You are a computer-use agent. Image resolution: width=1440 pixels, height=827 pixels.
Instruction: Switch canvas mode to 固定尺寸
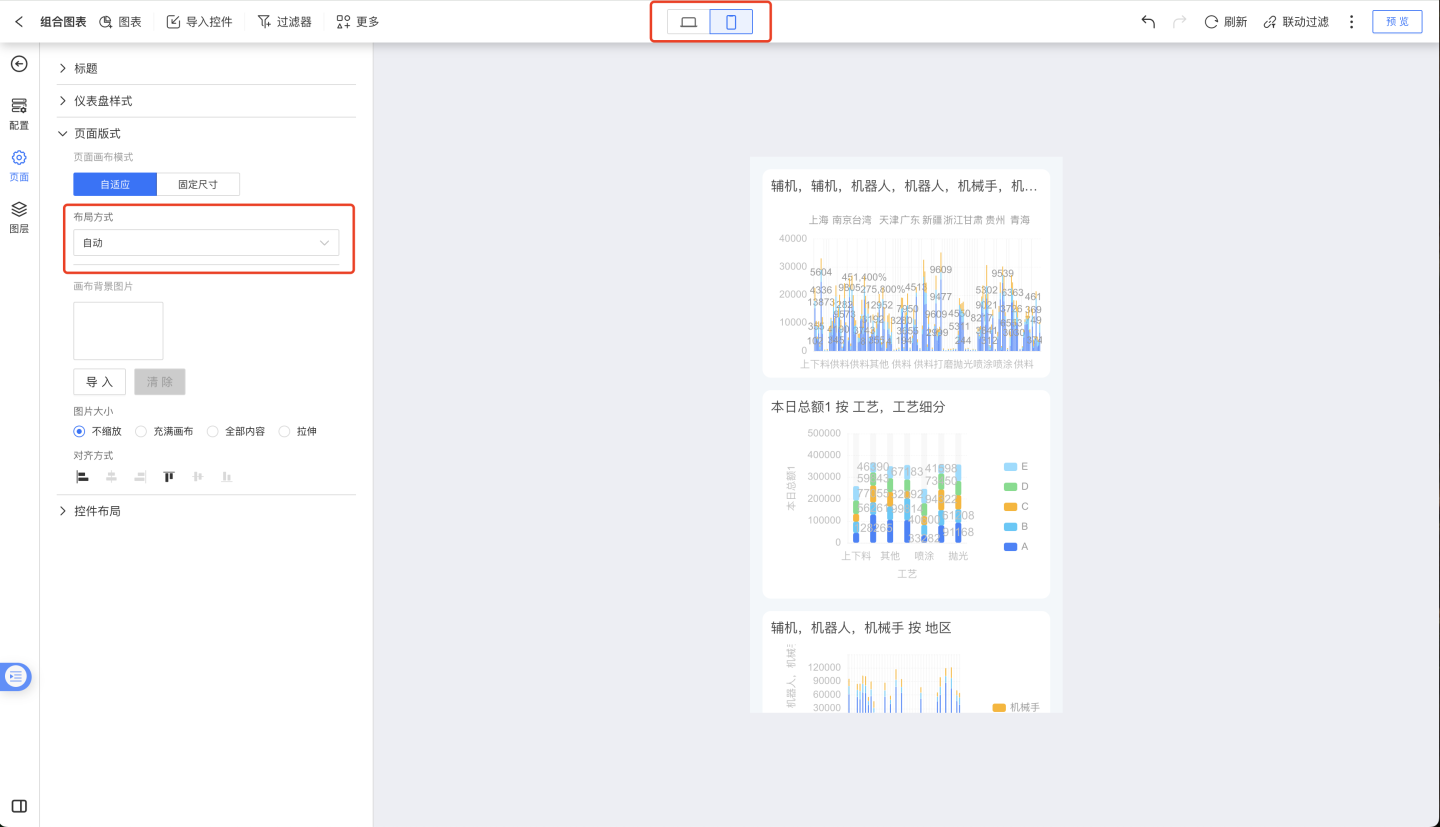[198, 184]
